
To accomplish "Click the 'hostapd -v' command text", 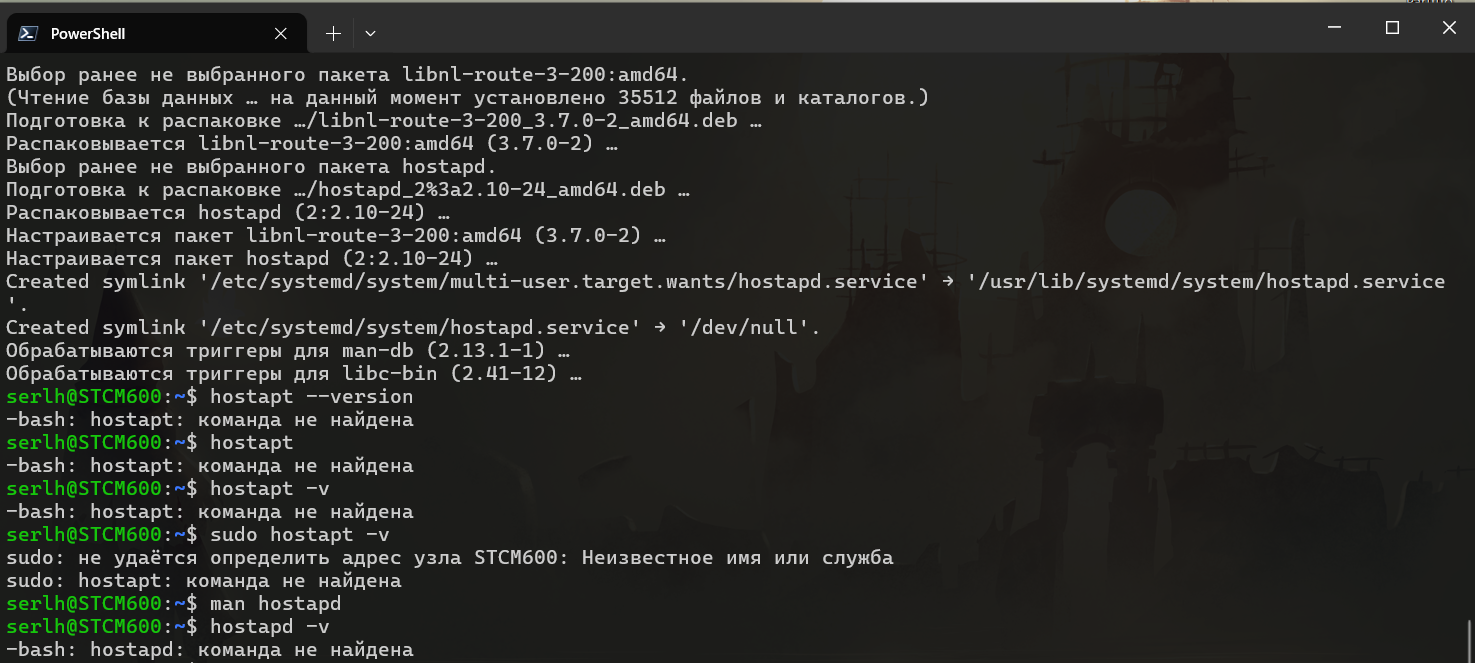I will [x=269, y=627].
